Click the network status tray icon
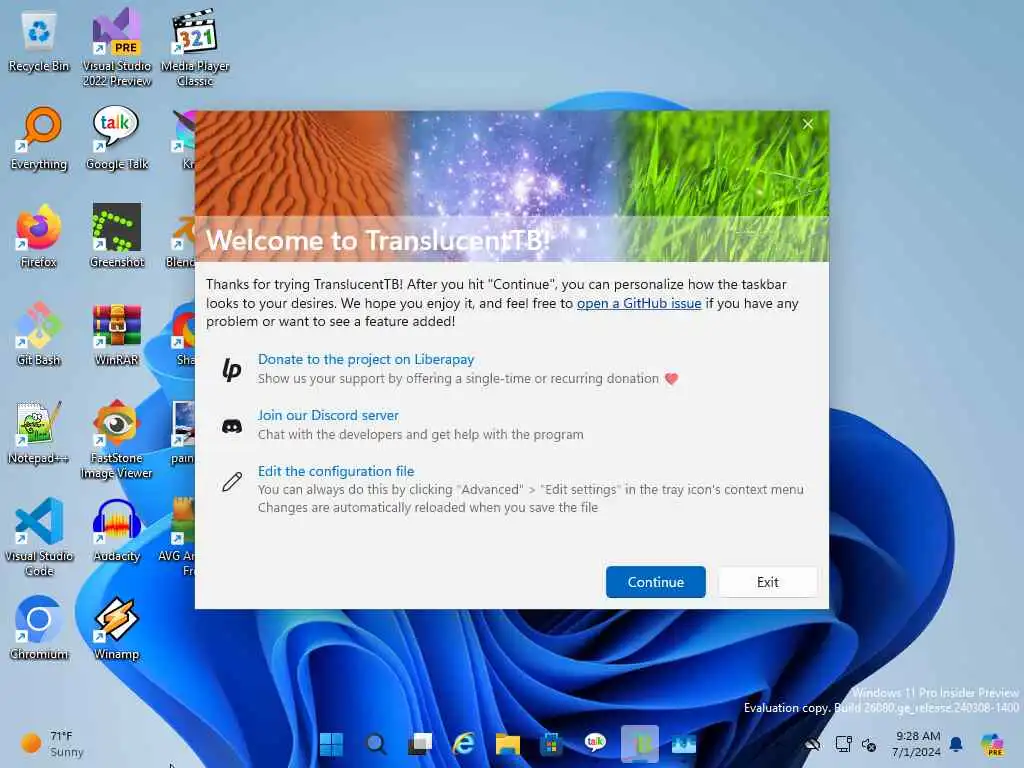 pyautogui.click(x=843, y=744)
